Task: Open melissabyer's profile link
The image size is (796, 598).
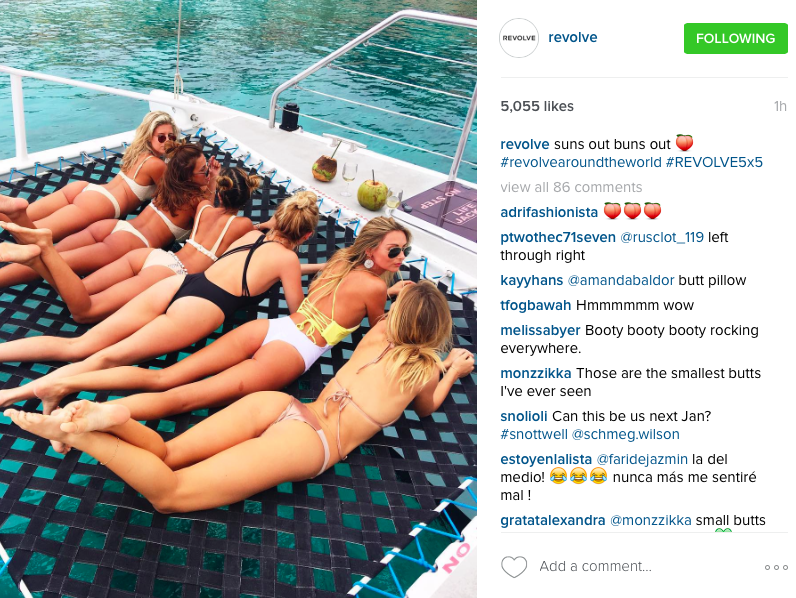Action: coord(540,330)
